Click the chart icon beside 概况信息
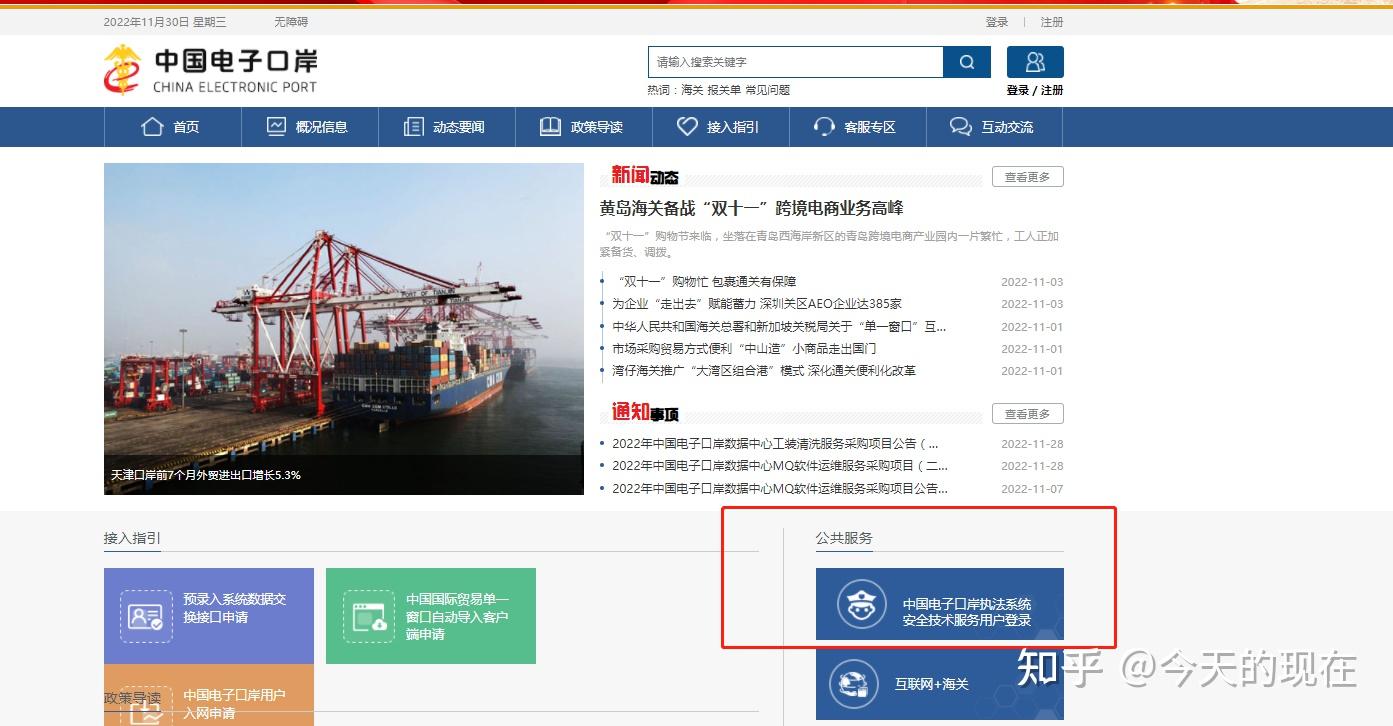This screenshot has height=726, width=1393. click(x=277, y=127)
